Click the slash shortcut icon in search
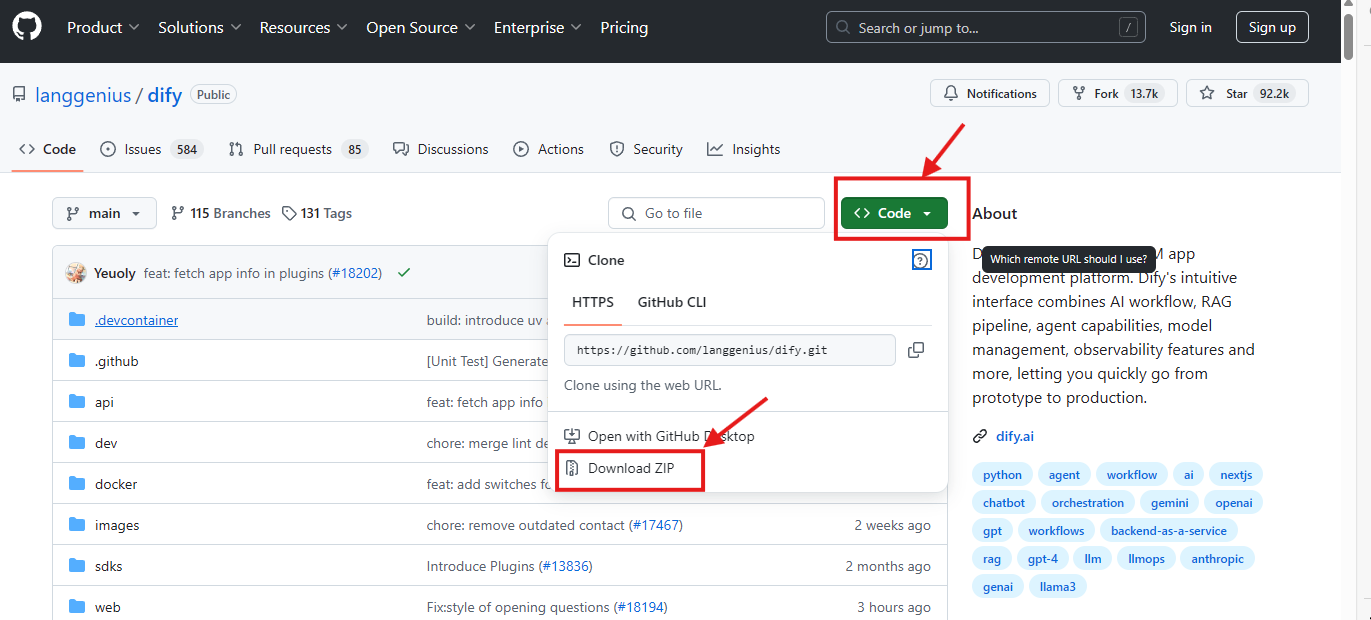1371x620 pixels. click(1128, 28)
